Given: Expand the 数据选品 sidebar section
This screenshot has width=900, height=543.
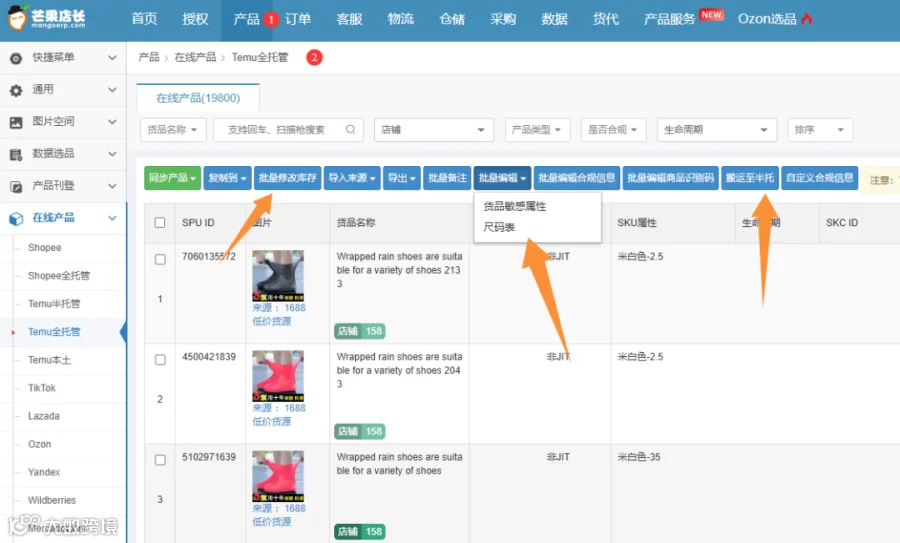Looking at the screenshot, I should click(x=112, y=154).
